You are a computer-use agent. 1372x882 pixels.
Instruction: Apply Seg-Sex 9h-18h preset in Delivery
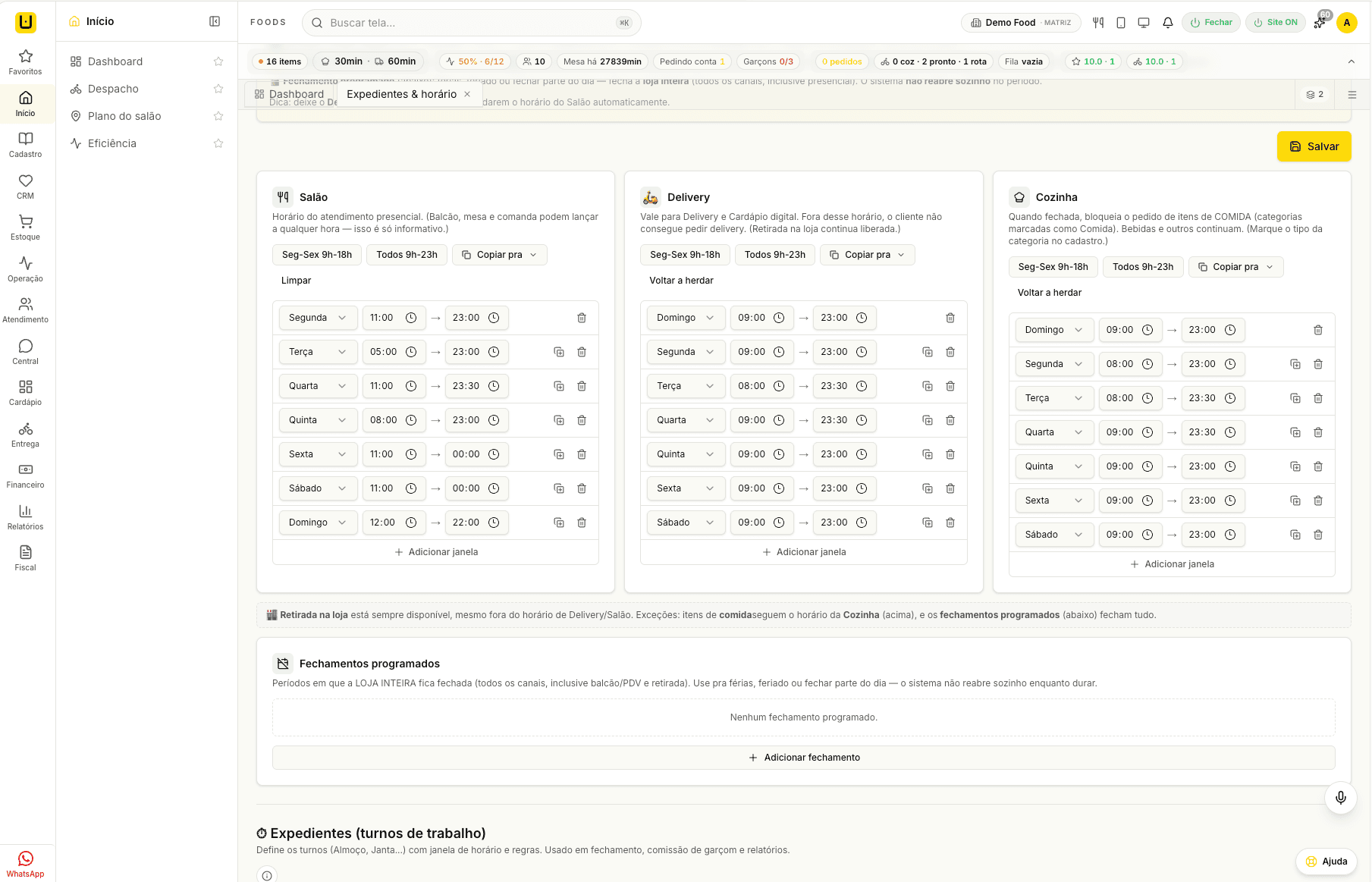(685, 255)
